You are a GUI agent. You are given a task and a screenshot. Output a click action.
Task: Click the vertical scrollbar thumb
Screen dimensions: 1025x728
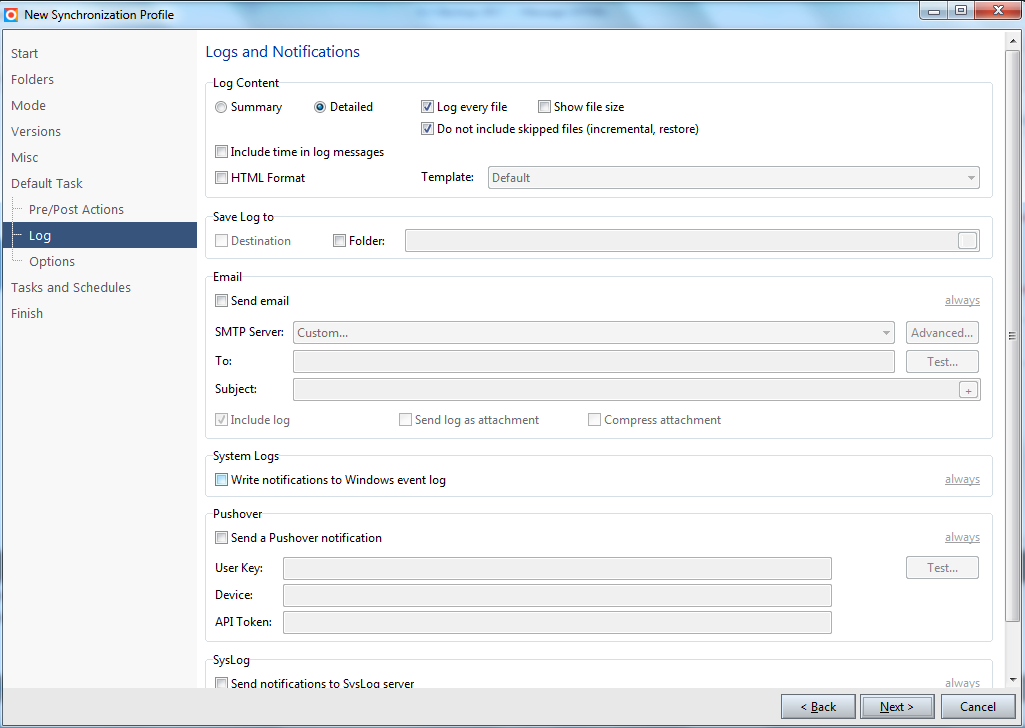click(x=1012, y=336)
